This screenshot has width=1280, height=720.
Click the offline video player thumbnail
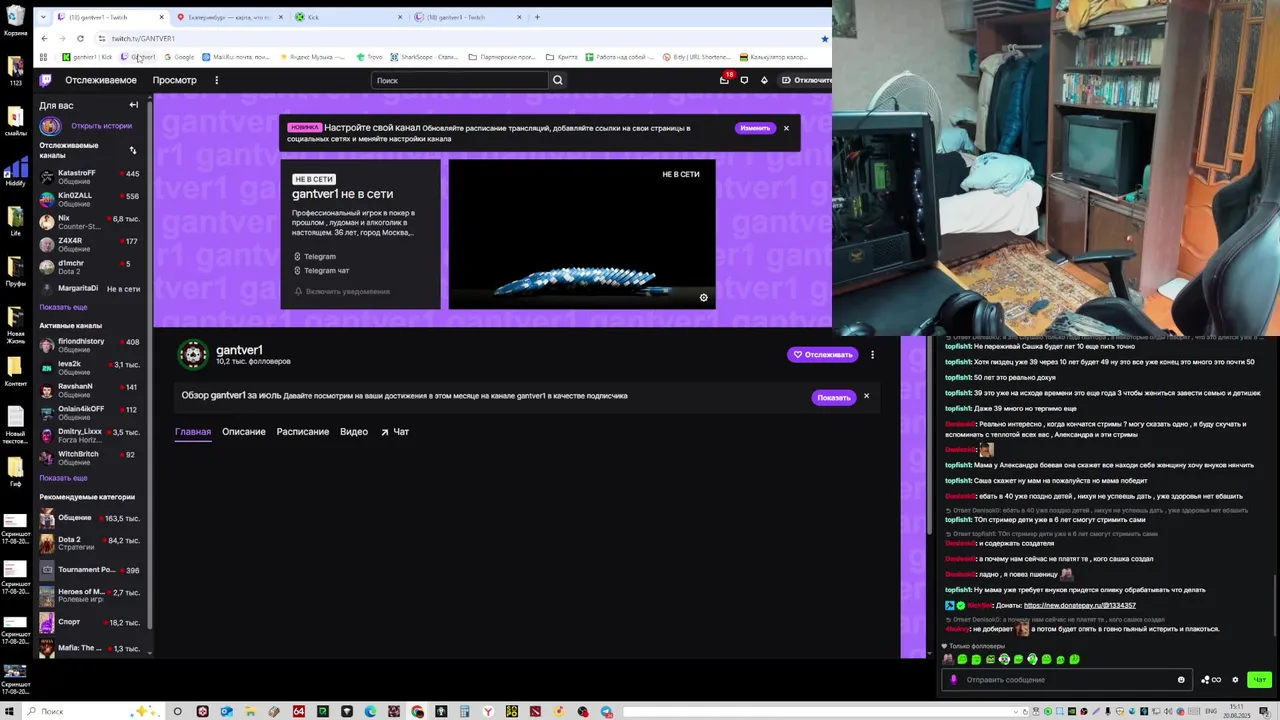[582, 234]
